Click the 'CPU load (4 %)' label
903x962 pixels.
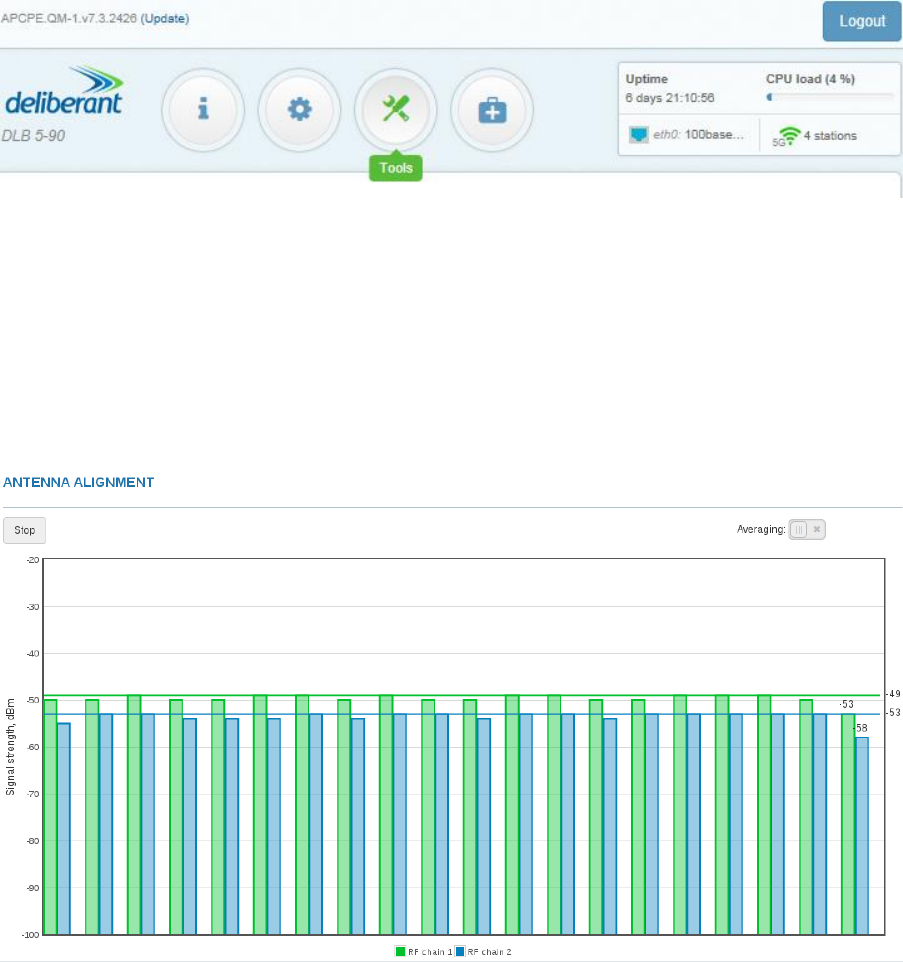810,79
